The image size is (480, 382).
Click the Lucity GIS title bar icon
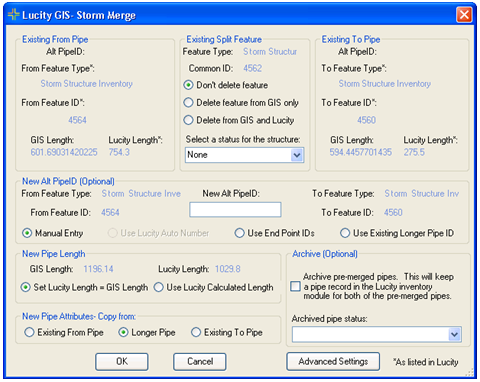click(13, 15)
